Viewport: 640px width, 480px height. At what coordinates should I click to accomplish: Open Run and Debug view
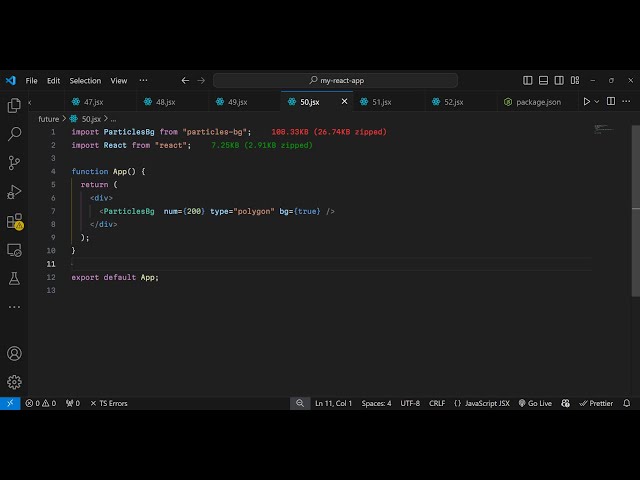[14, 192]
